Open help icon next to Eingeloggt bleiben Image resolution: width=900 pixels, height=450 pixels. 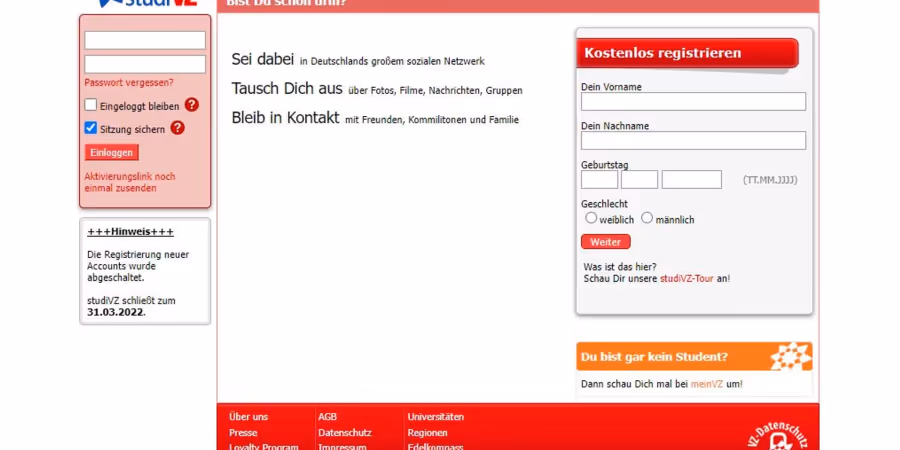[192, 105]
